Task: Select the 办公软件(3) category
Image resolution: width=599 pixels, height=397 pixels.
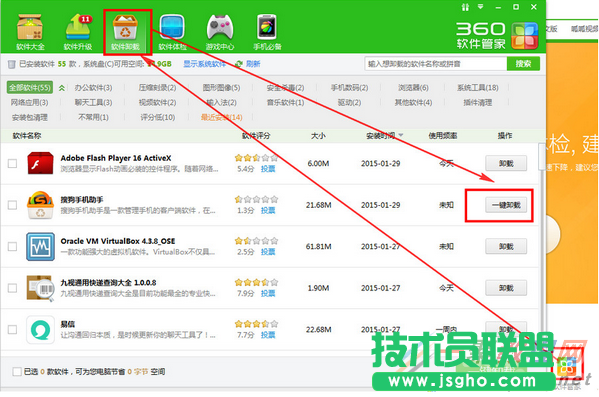Action: click(x=93, y=88)
